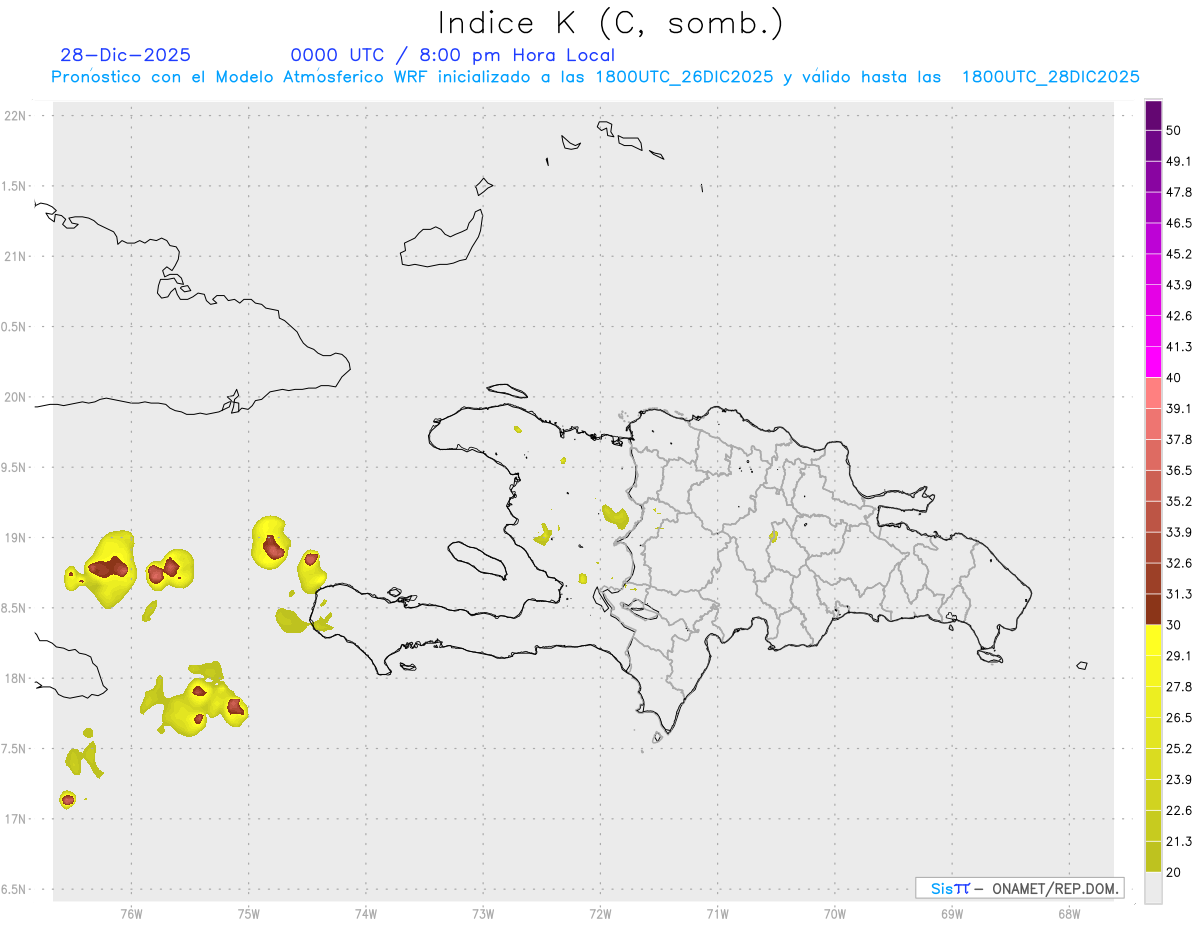Click the '72W' longitude label
The image size is (1200, 927).
tap(600, 912)
